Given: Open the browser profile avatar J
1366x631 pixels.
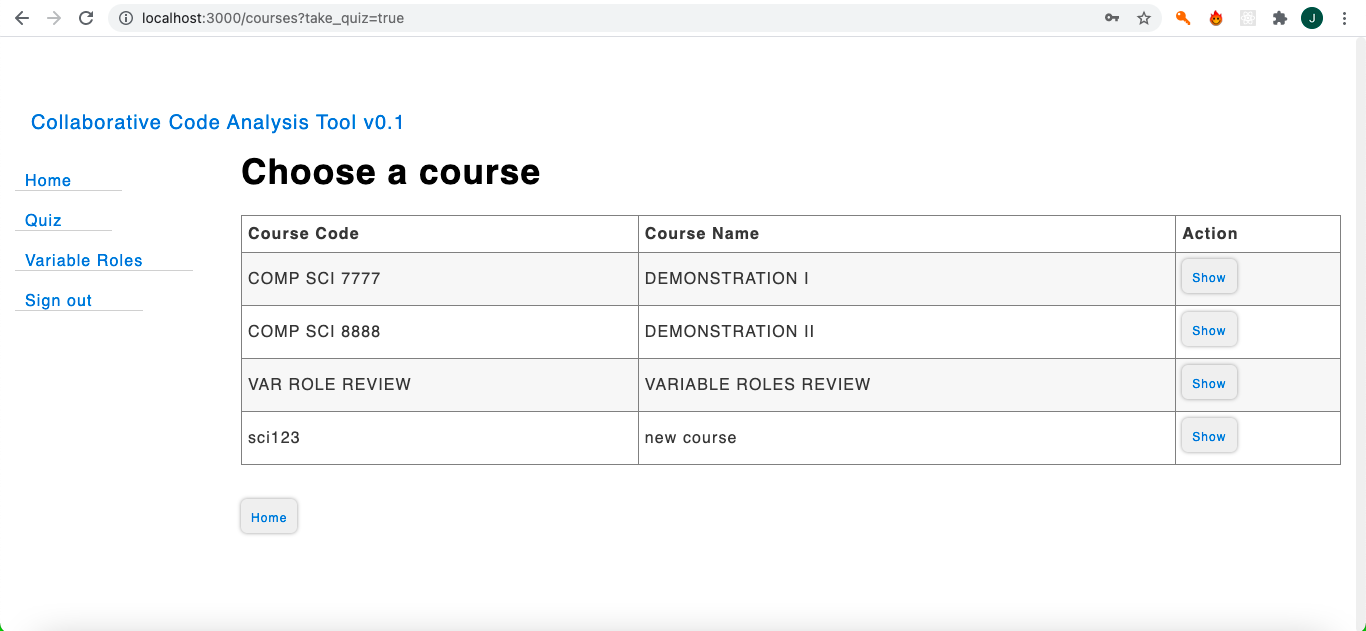Looking at the screenshot, I should point(1311,17).
